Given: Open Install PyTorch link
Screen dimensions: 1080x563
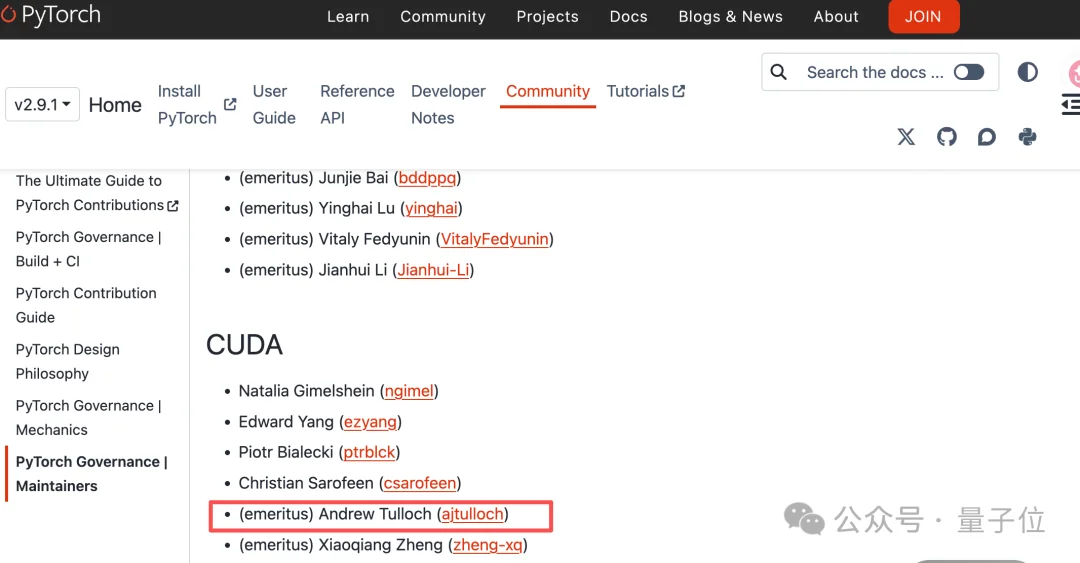Looking at the screenshot, I should click(x=187, y=105).
